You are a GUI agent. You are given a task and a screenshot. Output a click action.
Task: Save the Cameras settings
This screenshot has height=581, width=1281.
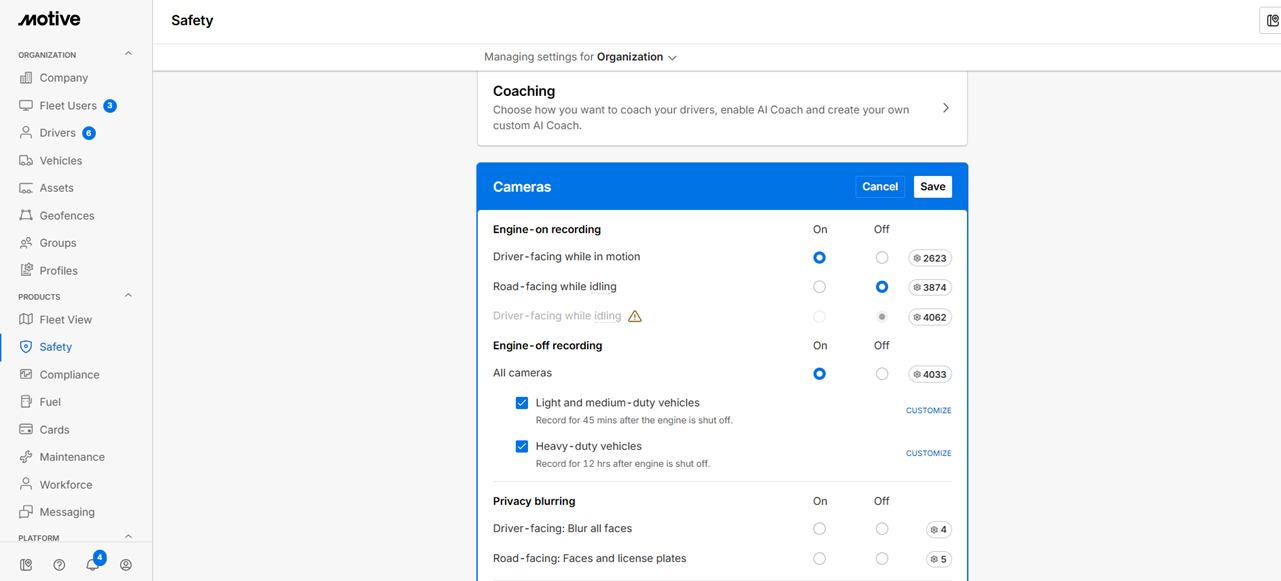coord(932,187)
